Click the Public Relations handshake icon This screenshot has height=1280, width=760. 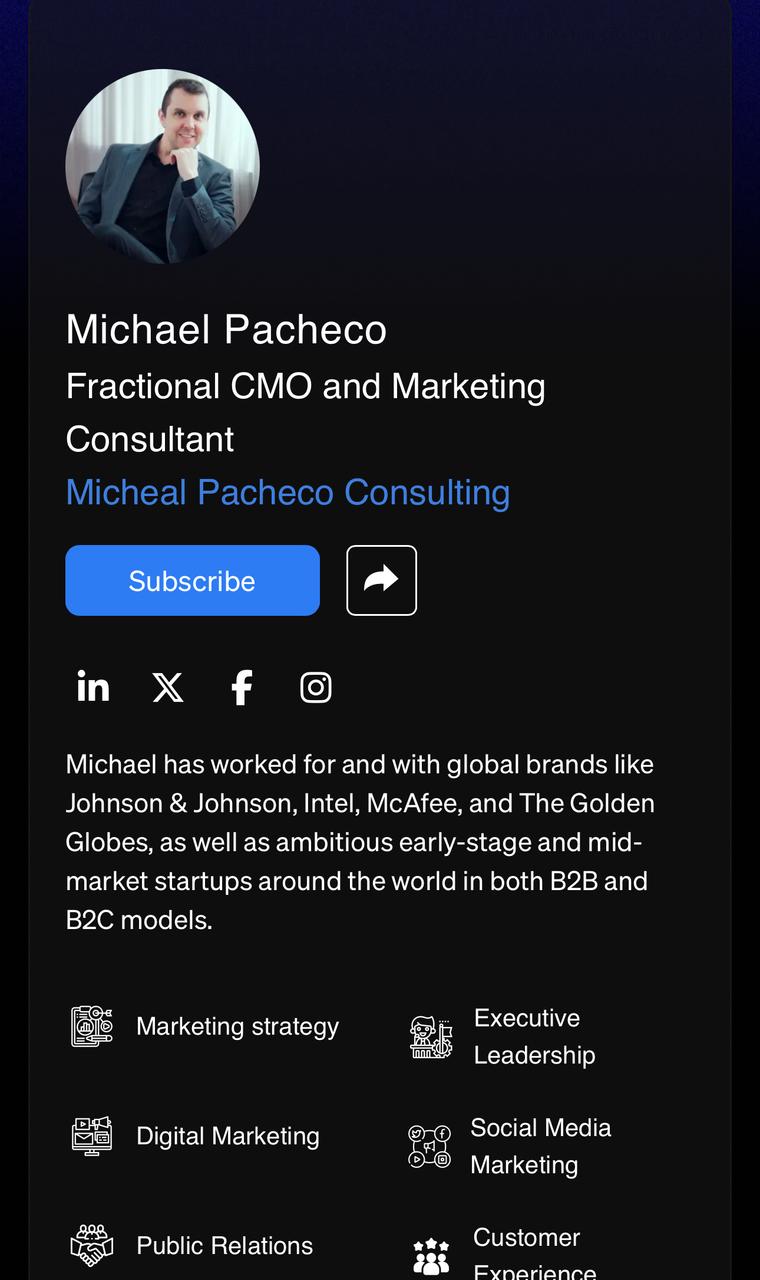click(92, 1245)
